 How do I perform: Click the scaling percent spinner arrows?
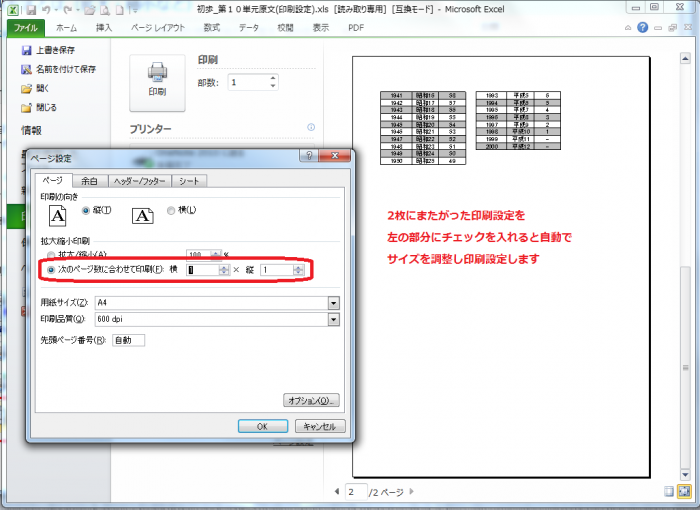click(216, 255)
